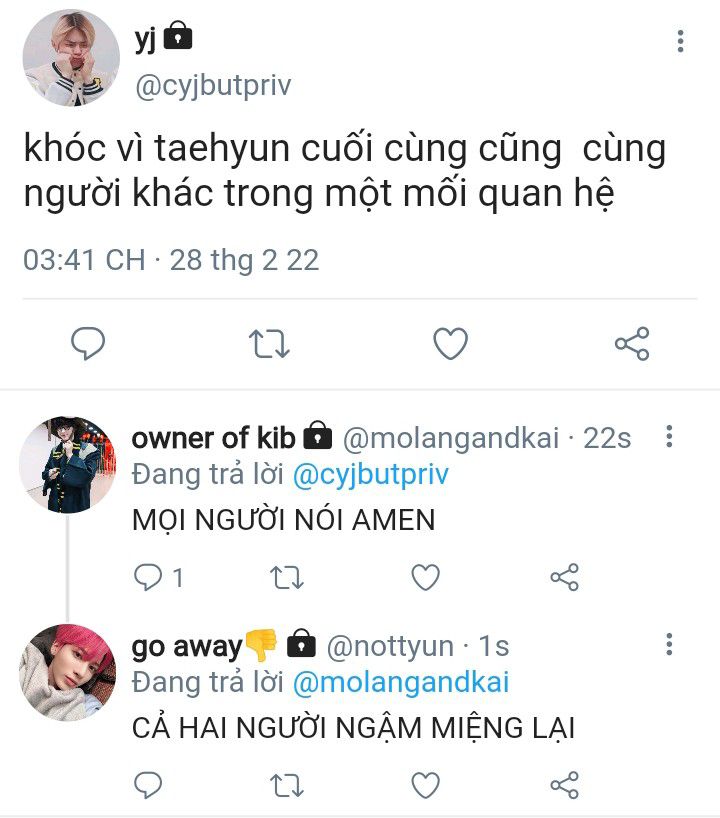
Task: Reply to the main yj tweet
Action: (x=88, y=343)
